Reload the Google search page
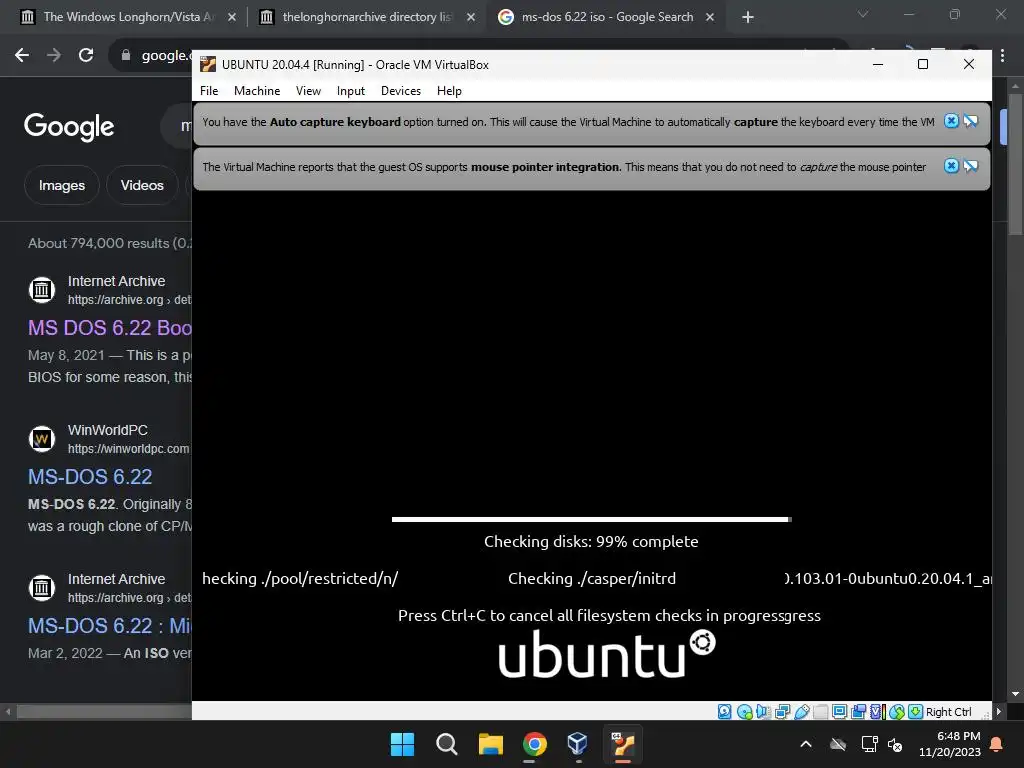 pyautogui.click(x=86, y=55)
